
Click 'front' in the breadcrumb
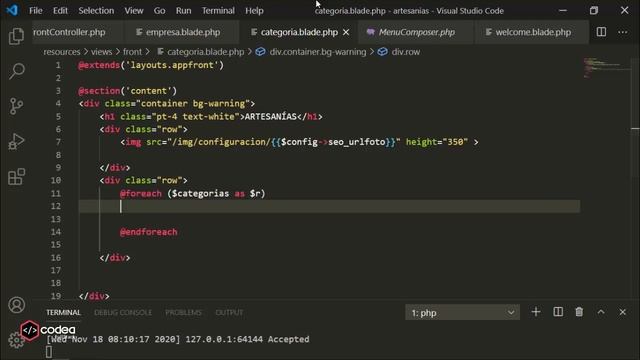point(132,52)
